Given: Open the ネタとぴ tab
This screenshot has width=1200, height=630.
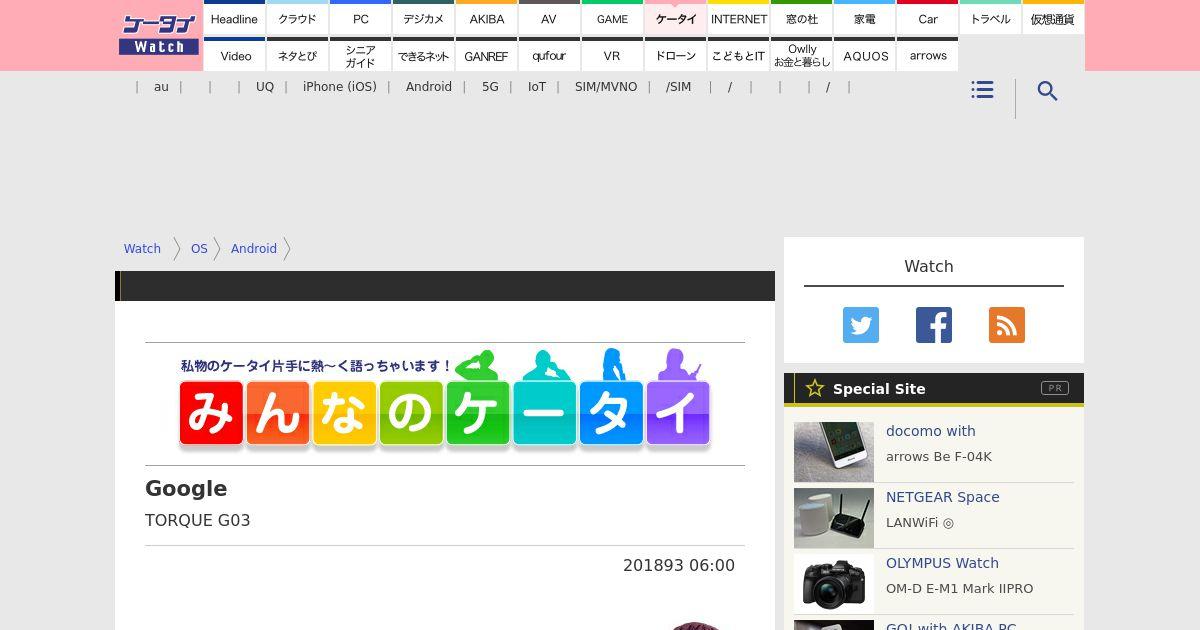Looking at the screenshot, I should [297, 55].
